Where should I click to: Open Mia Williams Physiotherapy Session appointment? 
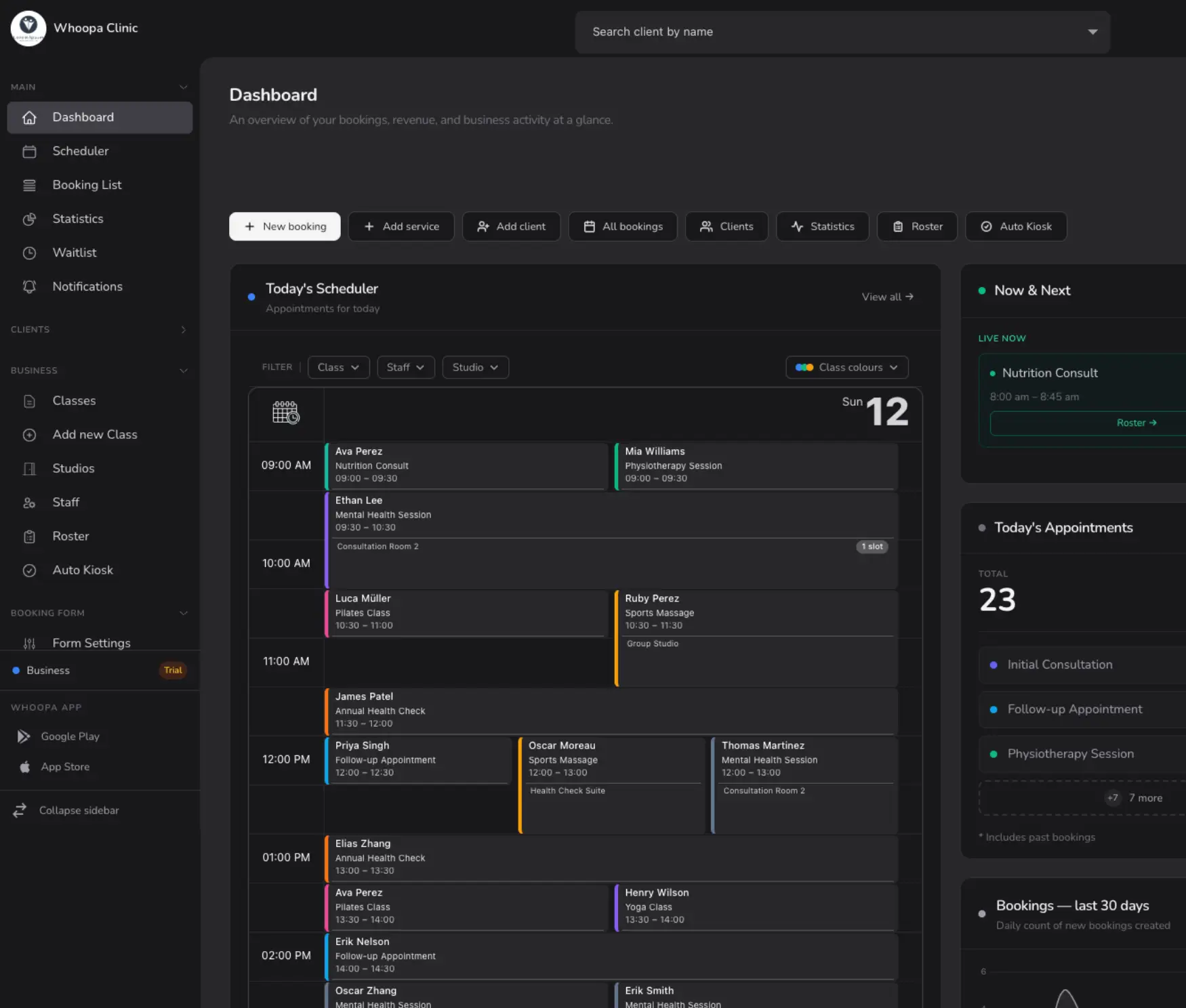click(756, 465)
